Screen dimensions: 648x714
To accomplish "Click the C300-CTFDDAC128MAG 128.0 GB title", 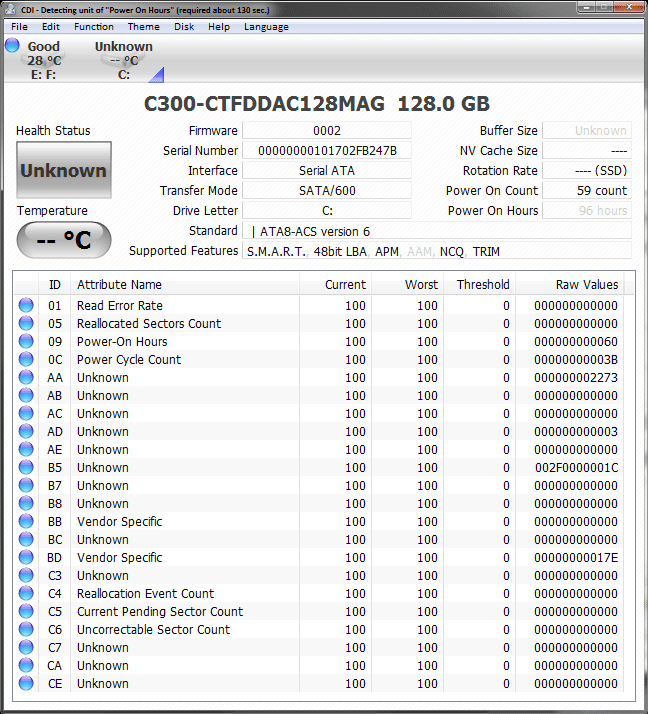I will tap(316, 103).
